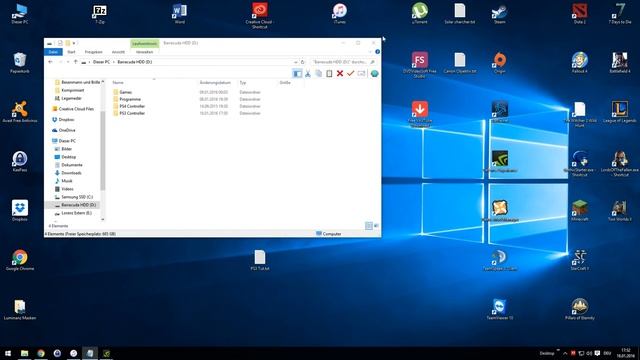Open the Windows Start menu button
The height and width of the screenshot is (360, 640).
(x=8, y=353)
